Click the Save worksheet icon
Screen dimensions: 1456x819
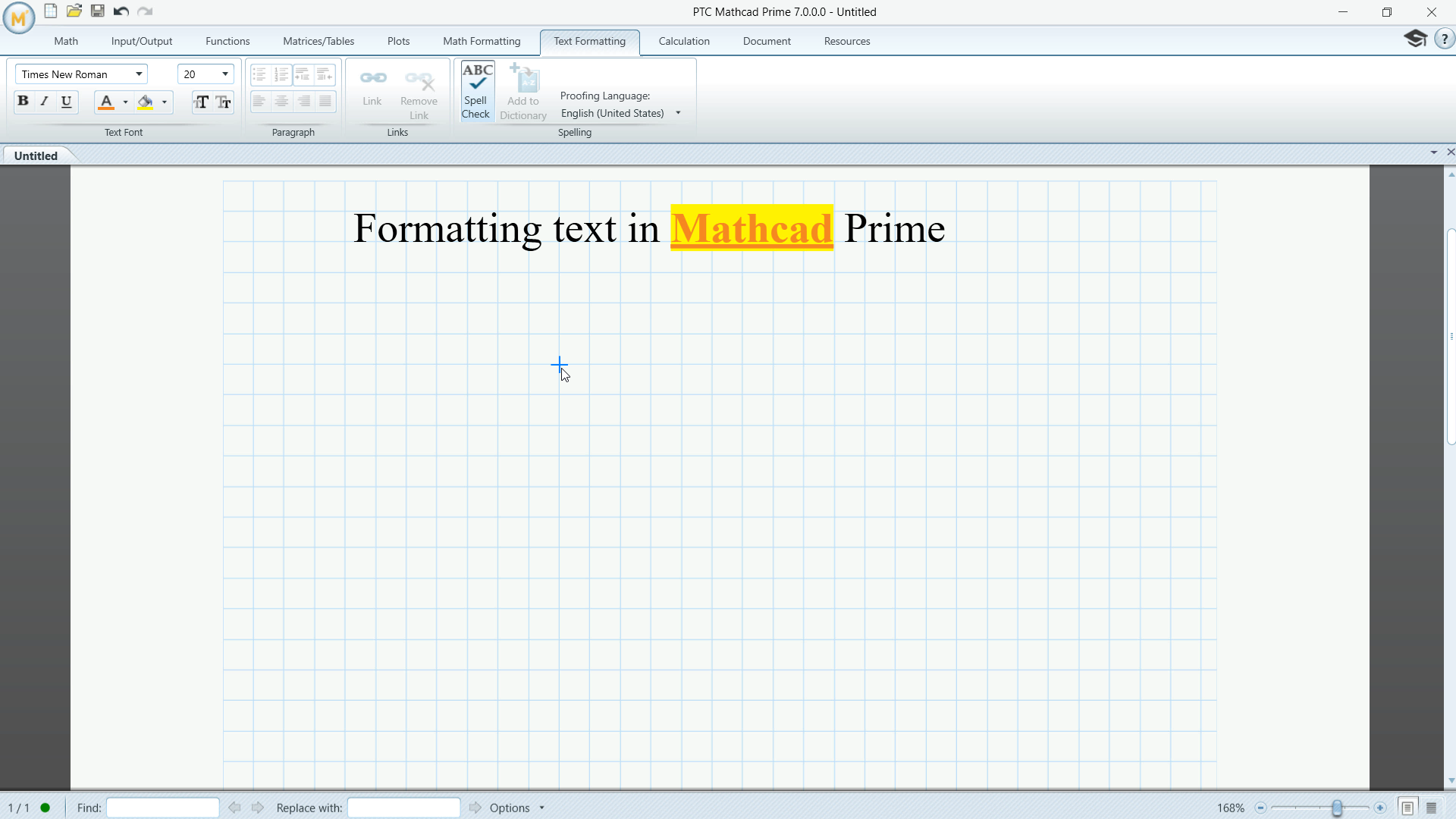pos(98,11)
